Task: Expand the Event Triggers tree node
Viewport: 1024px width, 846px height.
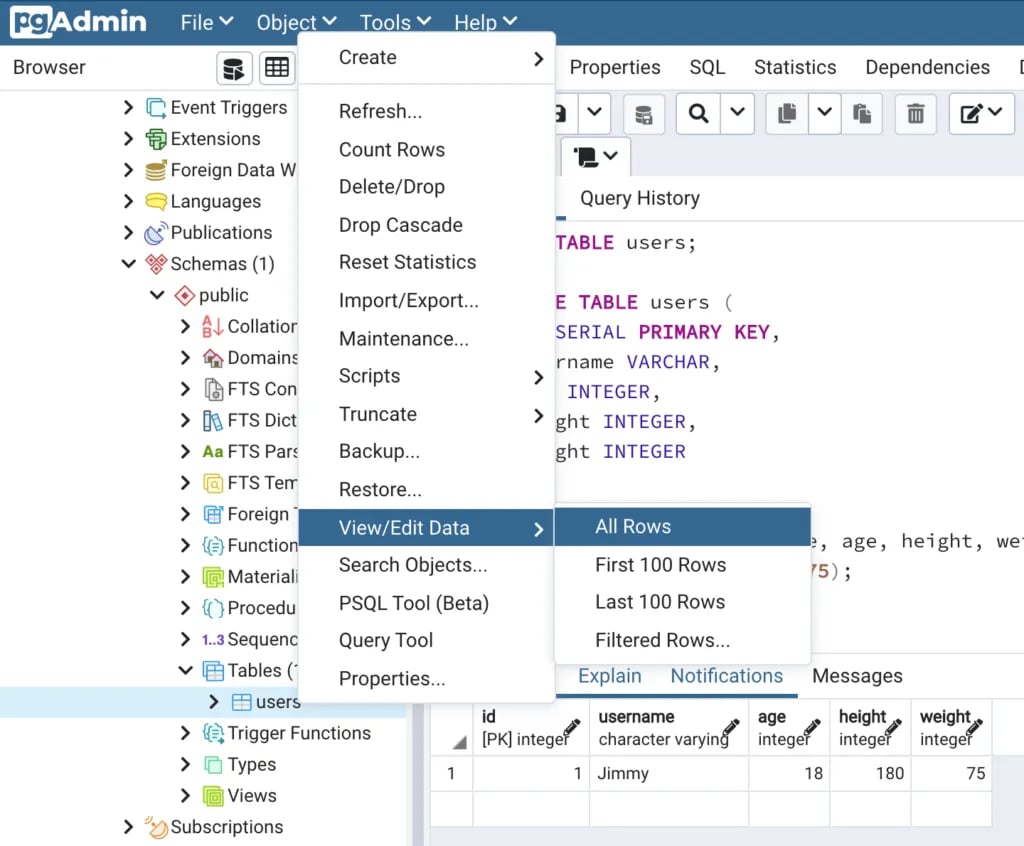Action: [x=128, y=108]
